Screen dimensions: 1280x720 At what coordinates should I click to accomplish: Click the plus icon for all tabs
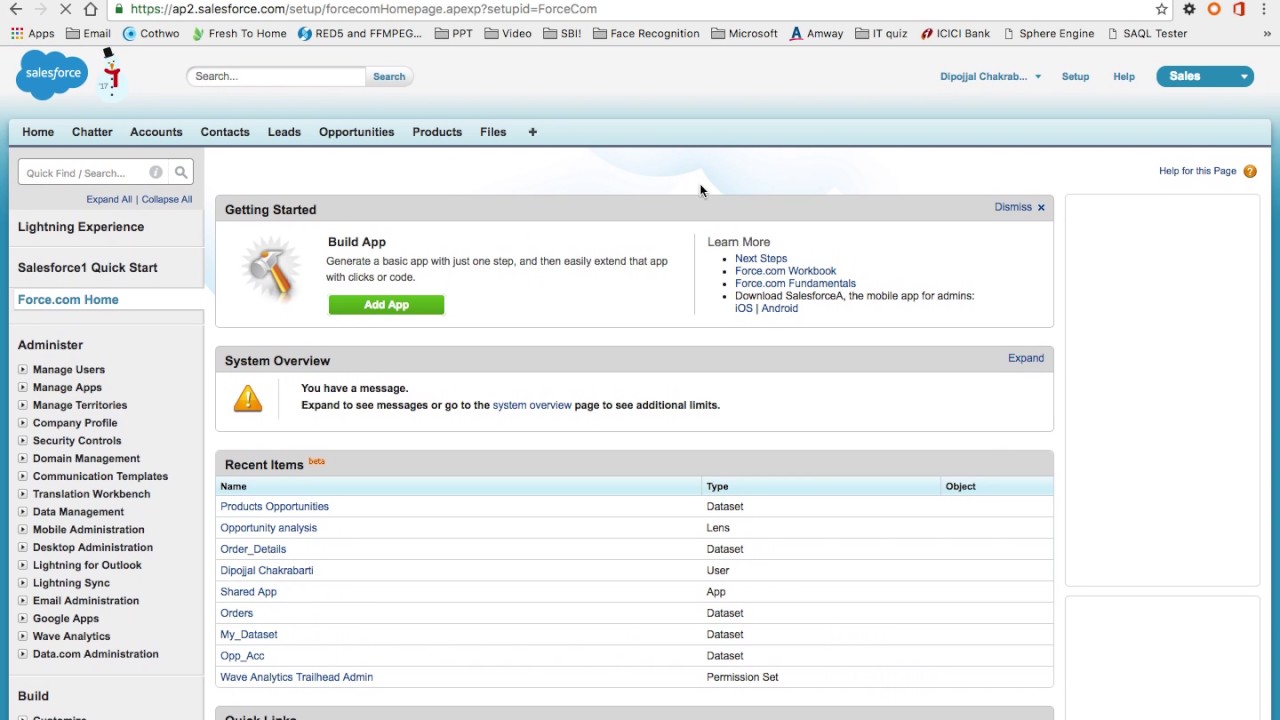[x=532, y=132]
